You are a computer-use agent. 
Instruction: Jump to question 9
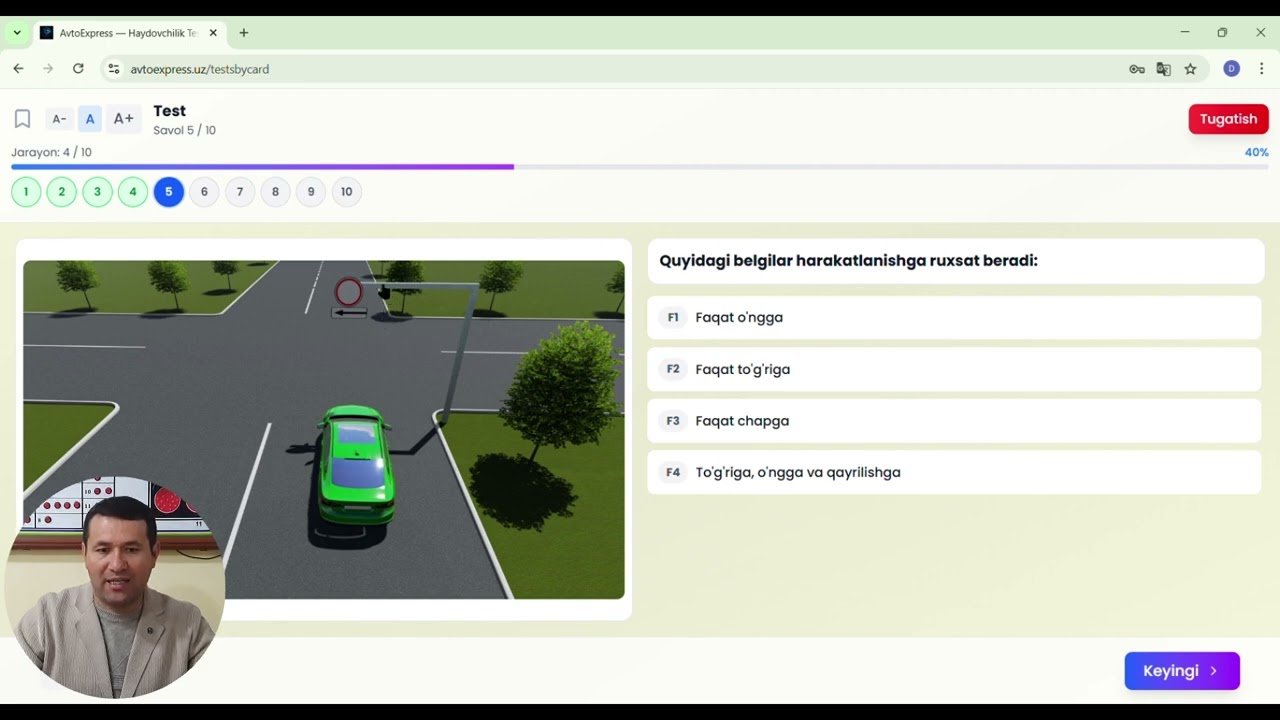[311, 192]
